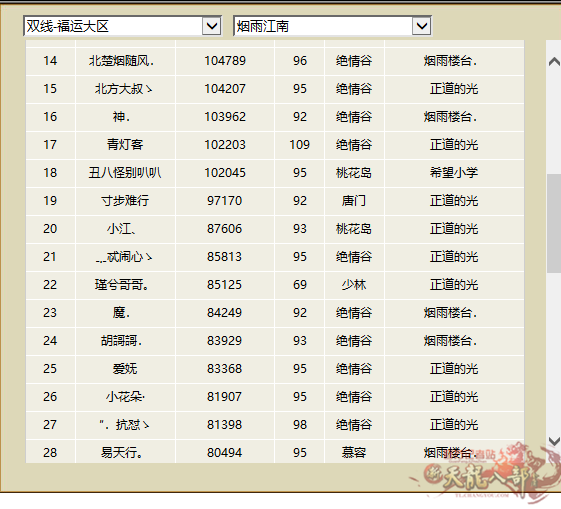
Task: Click score value 83929
Action: pos(225,341)
